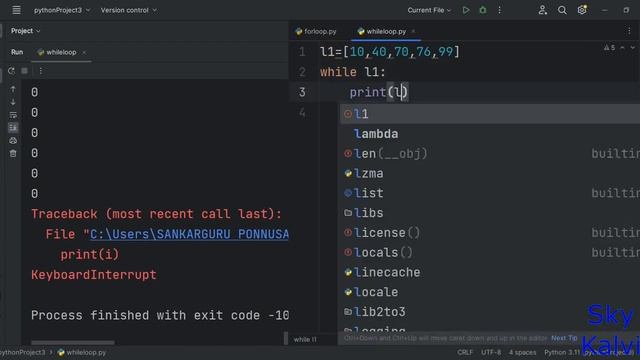Open more run actions menu
640x360 pixels.
point(500,10)
